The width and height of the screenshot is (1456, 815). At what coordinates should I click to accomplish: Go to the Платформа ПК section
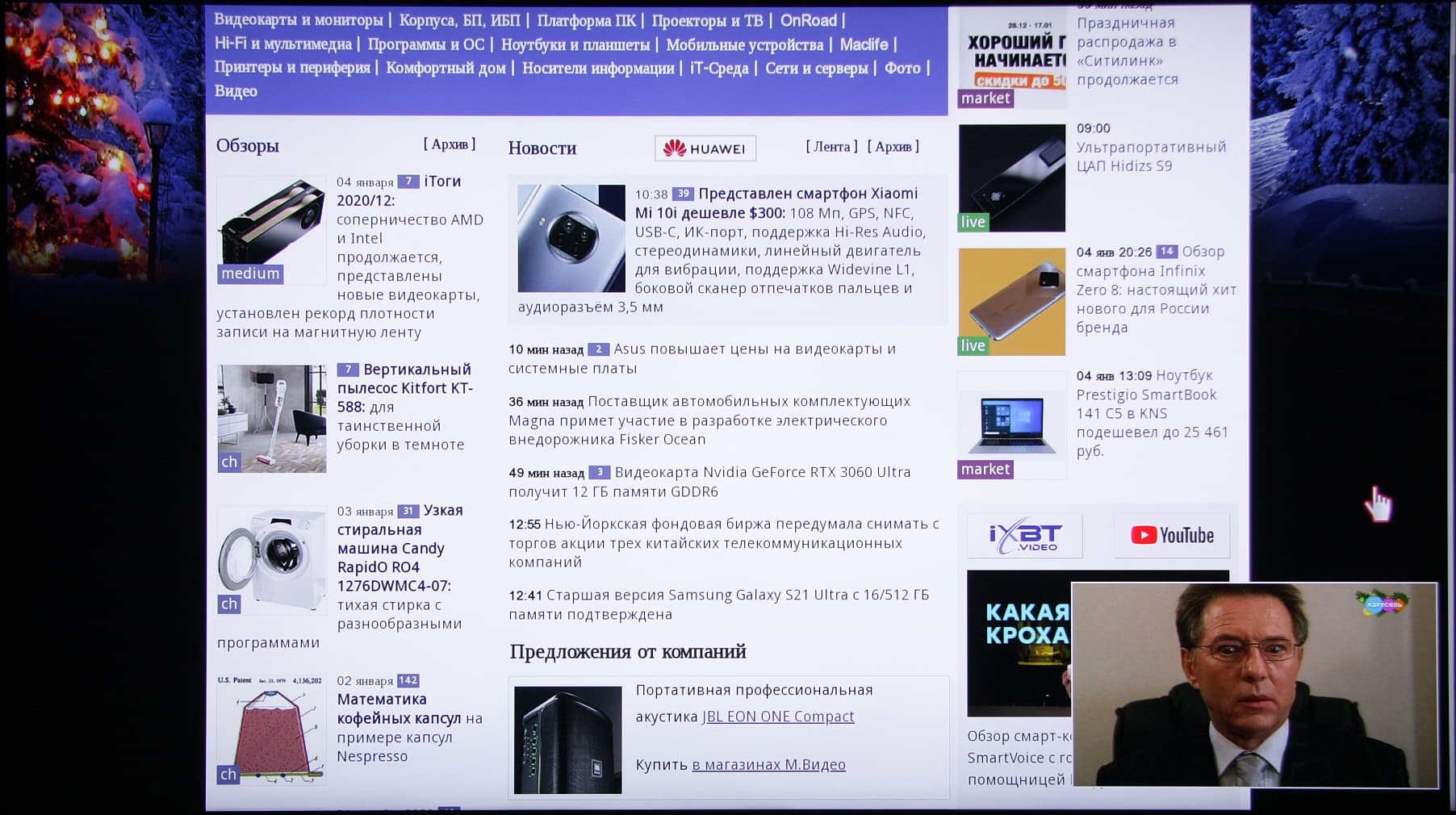click(x=587, y=20)
